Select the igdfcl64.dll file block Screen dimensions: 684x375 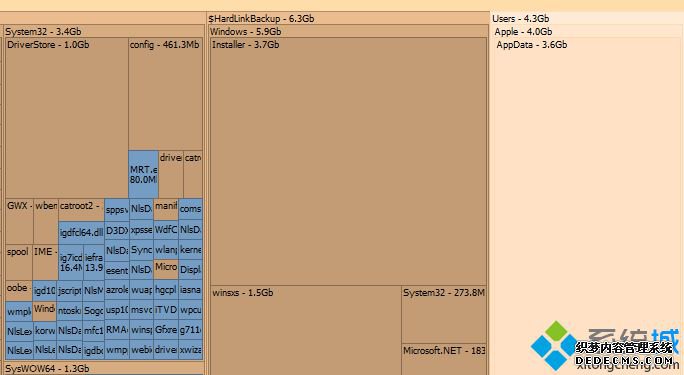pos(81,232)
